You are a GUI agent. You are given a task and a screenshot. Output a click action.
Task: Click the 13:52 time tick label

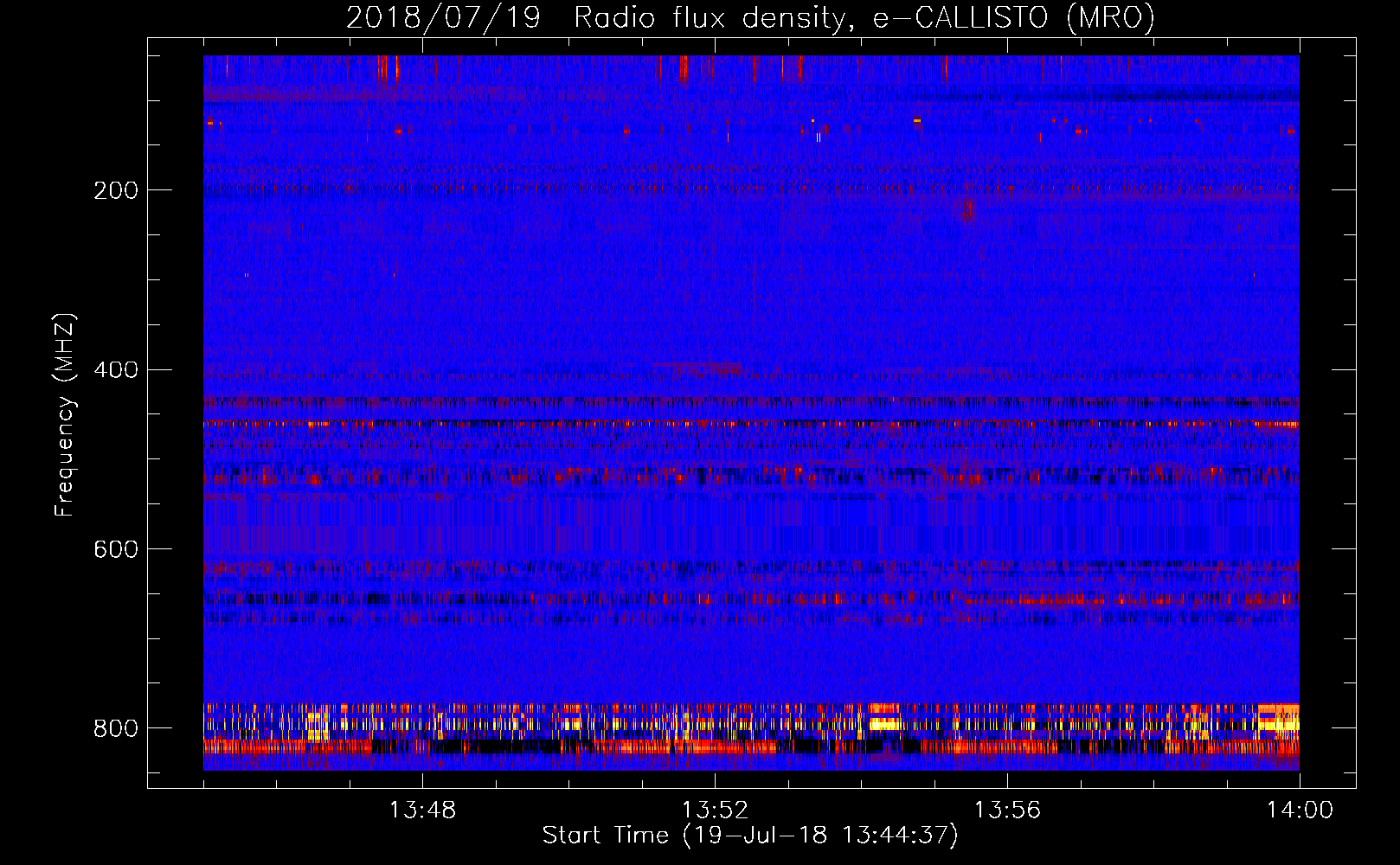(x=715, y=811)
